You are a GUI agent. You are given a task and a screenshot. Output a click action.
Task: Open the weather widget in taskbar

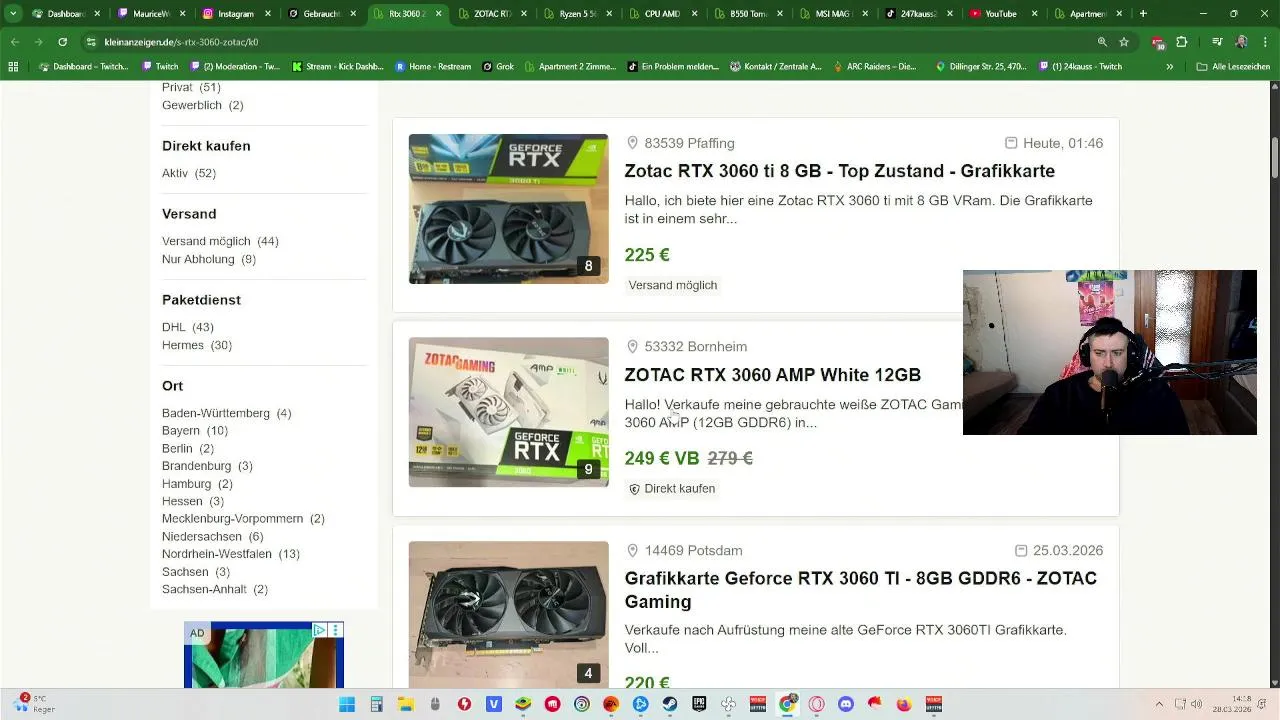[x=32, y=704]
